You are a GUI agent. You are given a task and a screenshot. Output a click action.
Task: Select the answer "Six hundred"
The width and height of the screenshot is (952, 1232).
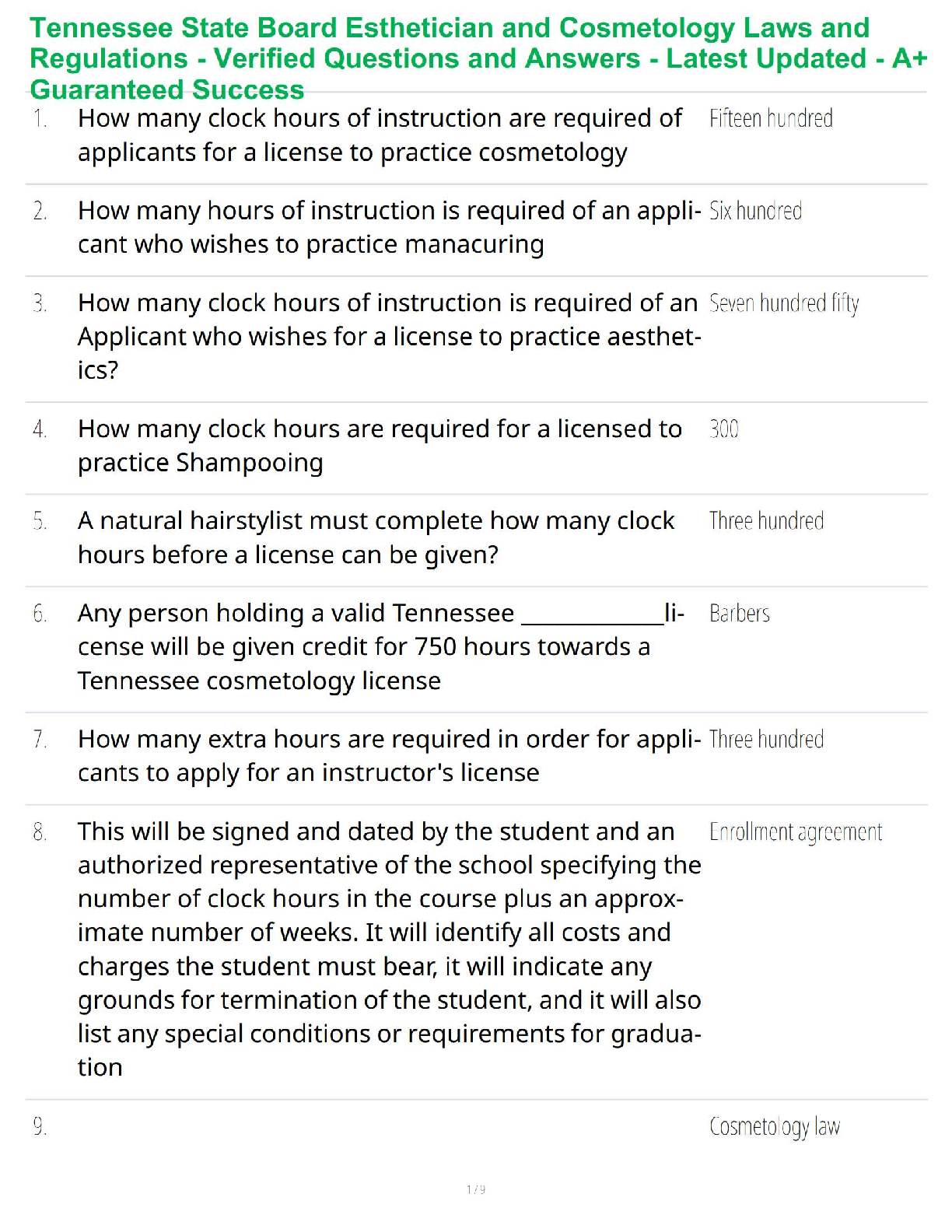755,211
